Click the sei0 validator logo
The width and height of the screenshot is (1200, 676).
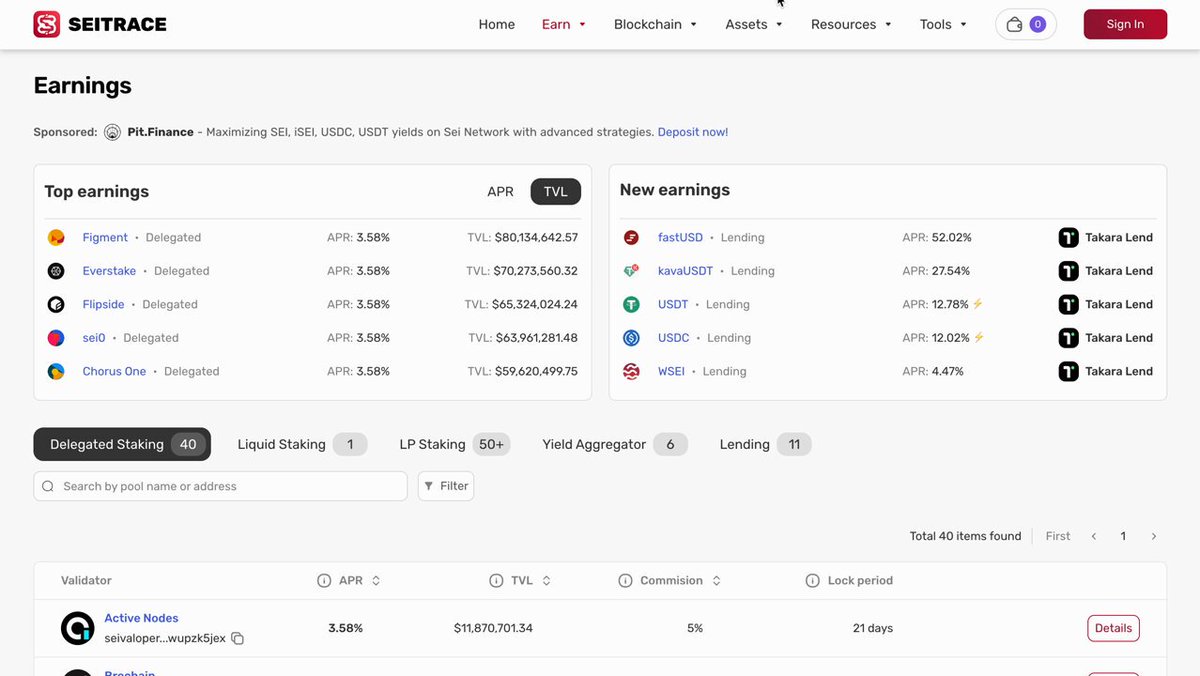tap(56, 338)
